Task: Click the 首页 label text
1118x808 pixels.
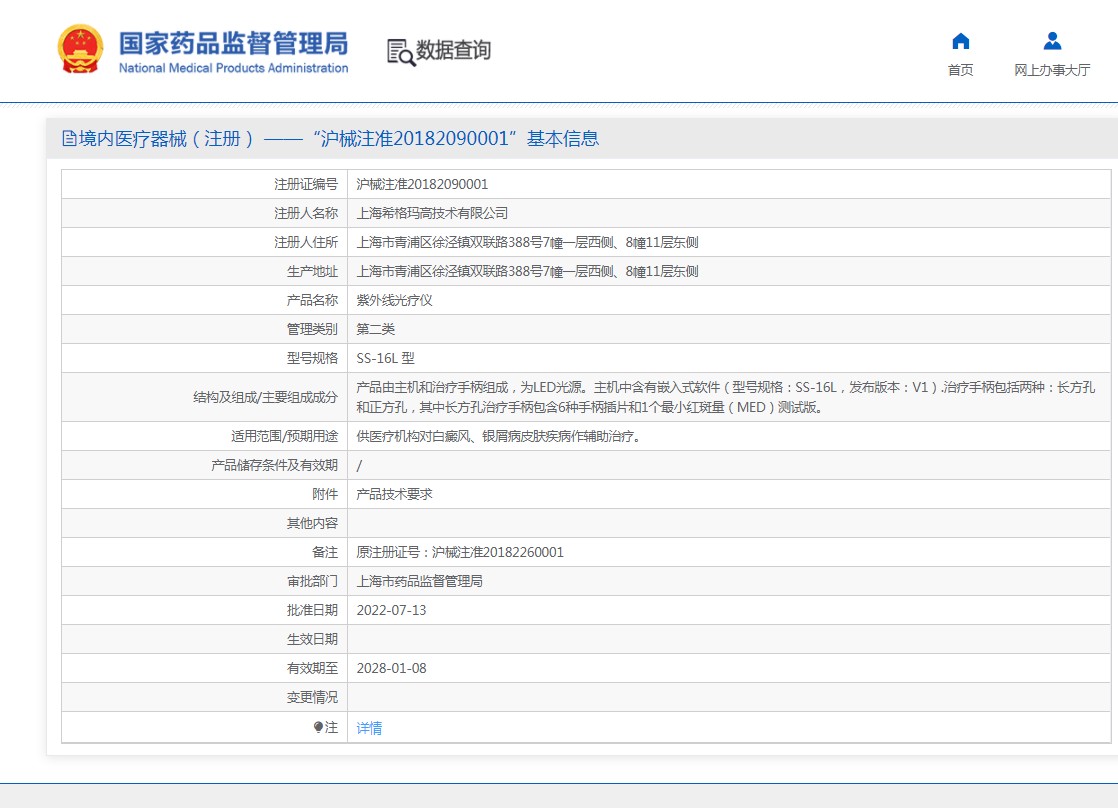Action: [960, 70]
